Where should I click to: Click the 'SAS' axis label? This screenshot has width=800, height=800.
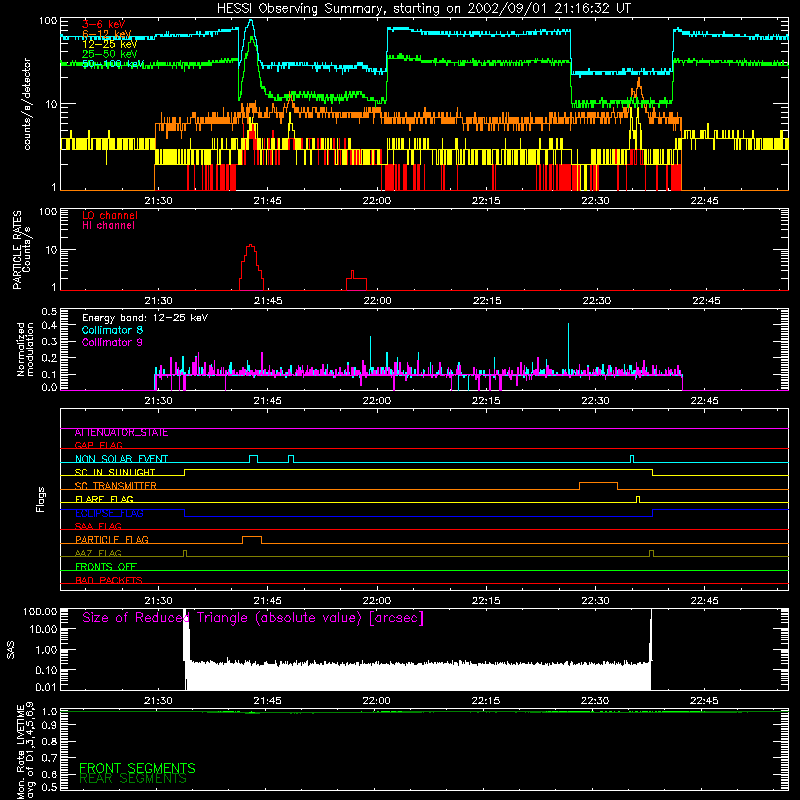coord(10,650)
